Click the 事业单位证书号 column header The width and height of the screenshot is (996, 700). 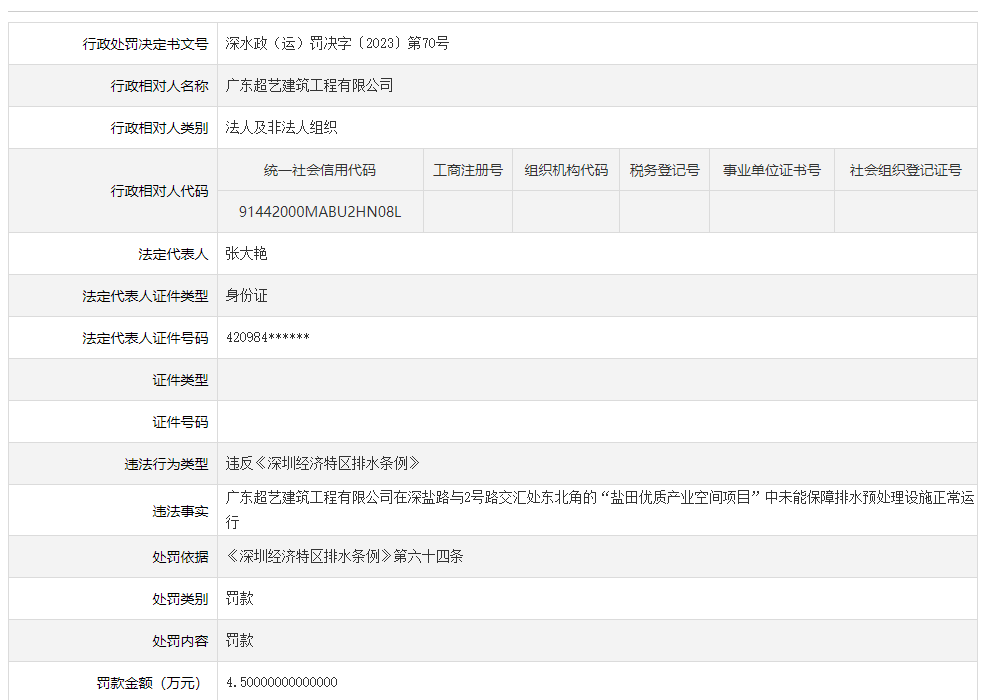[770, 169]
